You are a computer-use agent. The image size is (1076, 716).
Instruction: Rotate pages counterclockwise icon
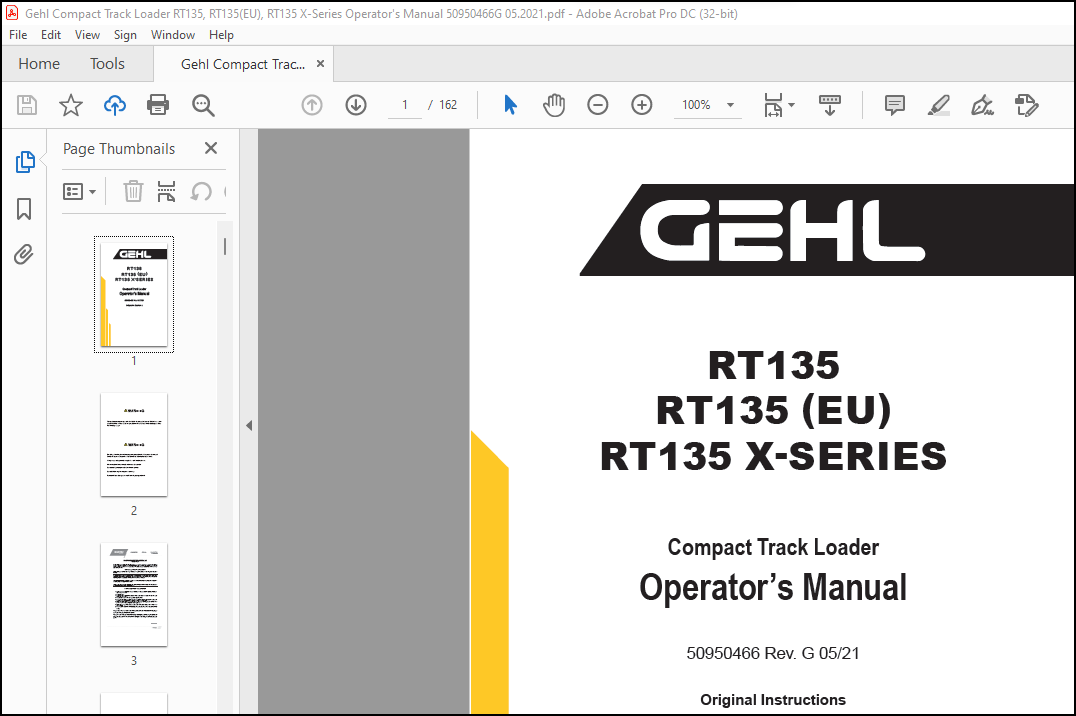pos(201,192)
